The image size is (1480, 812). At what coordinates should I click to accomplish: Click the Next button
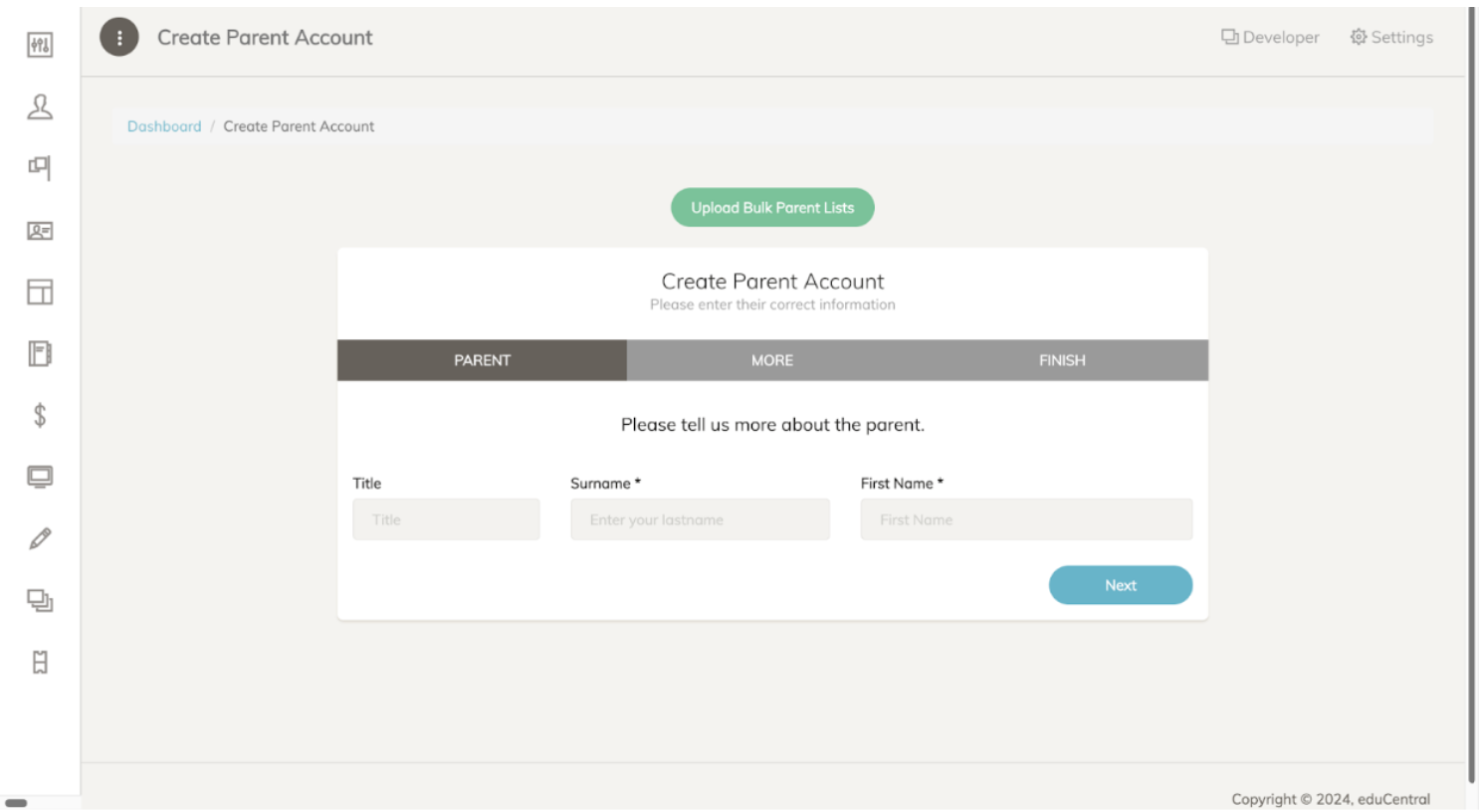pos(1120,585)
